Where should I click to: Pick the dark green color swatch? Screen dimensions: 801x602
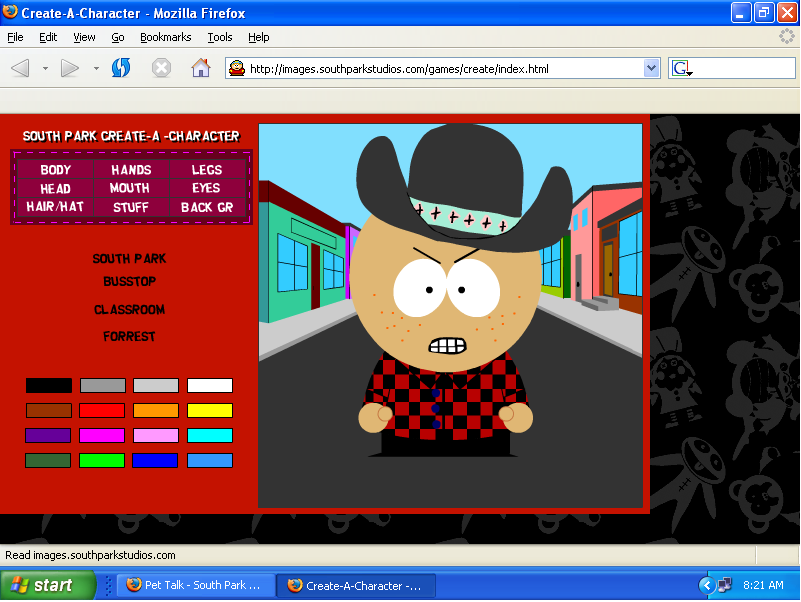click(48, 460)
